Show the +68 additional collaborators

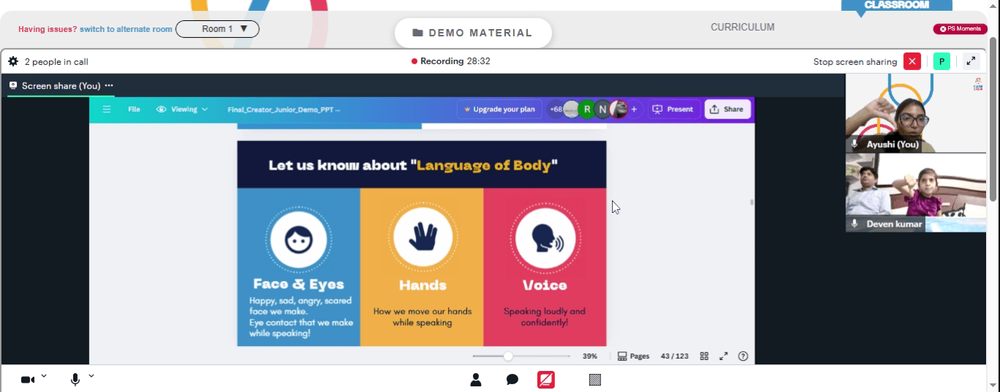(555, 110)
